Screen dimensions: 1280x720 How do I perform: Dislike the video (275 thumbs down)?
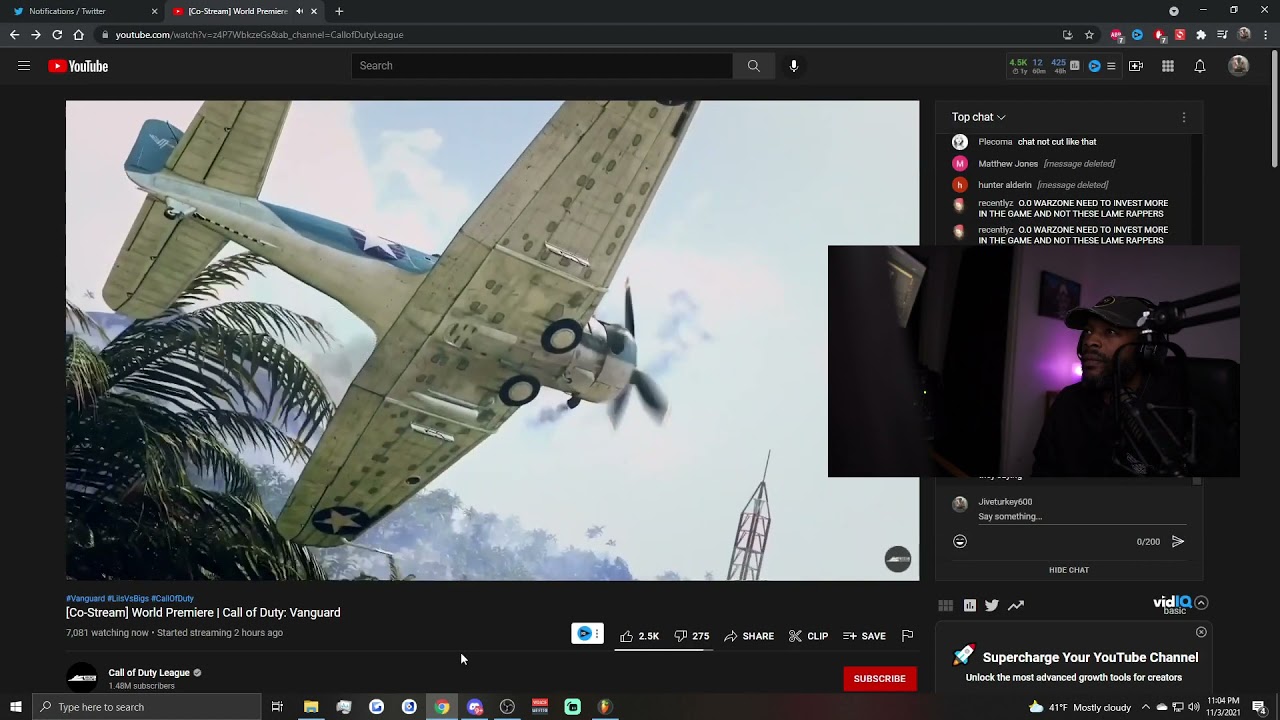[691, 636]
